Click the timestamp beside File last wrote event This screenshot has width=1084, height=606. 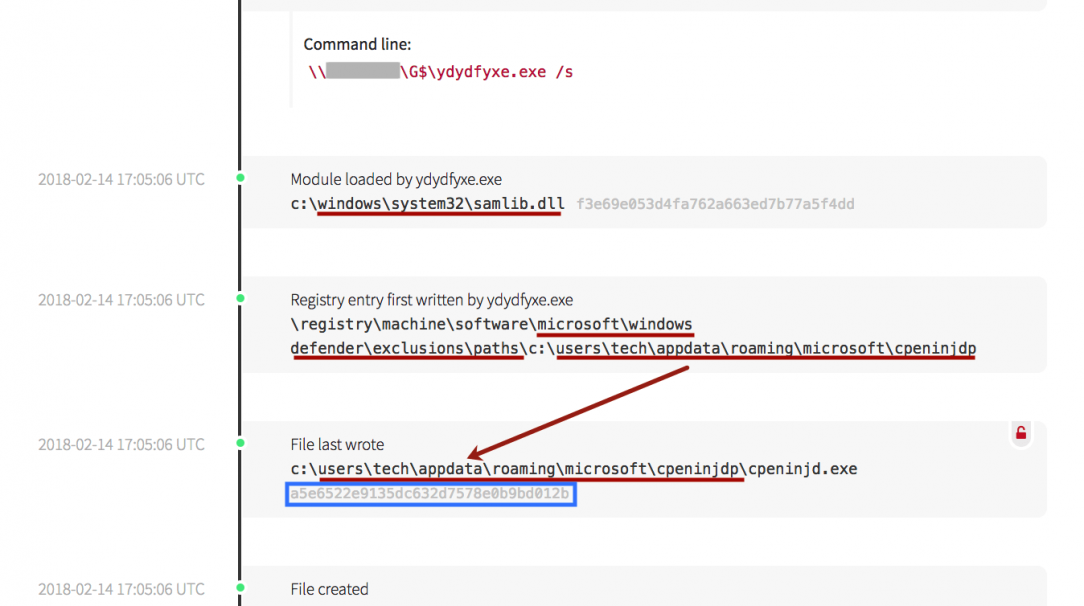[121, 445]
